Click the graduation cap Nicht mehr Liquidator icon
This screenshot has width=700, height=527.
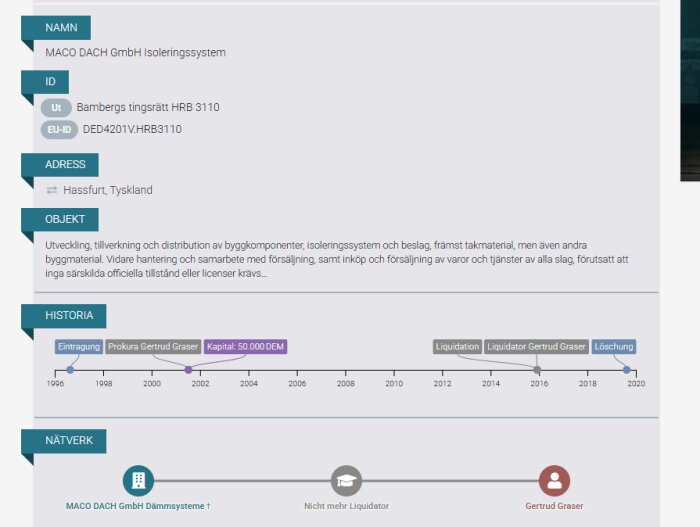[346, 481]
